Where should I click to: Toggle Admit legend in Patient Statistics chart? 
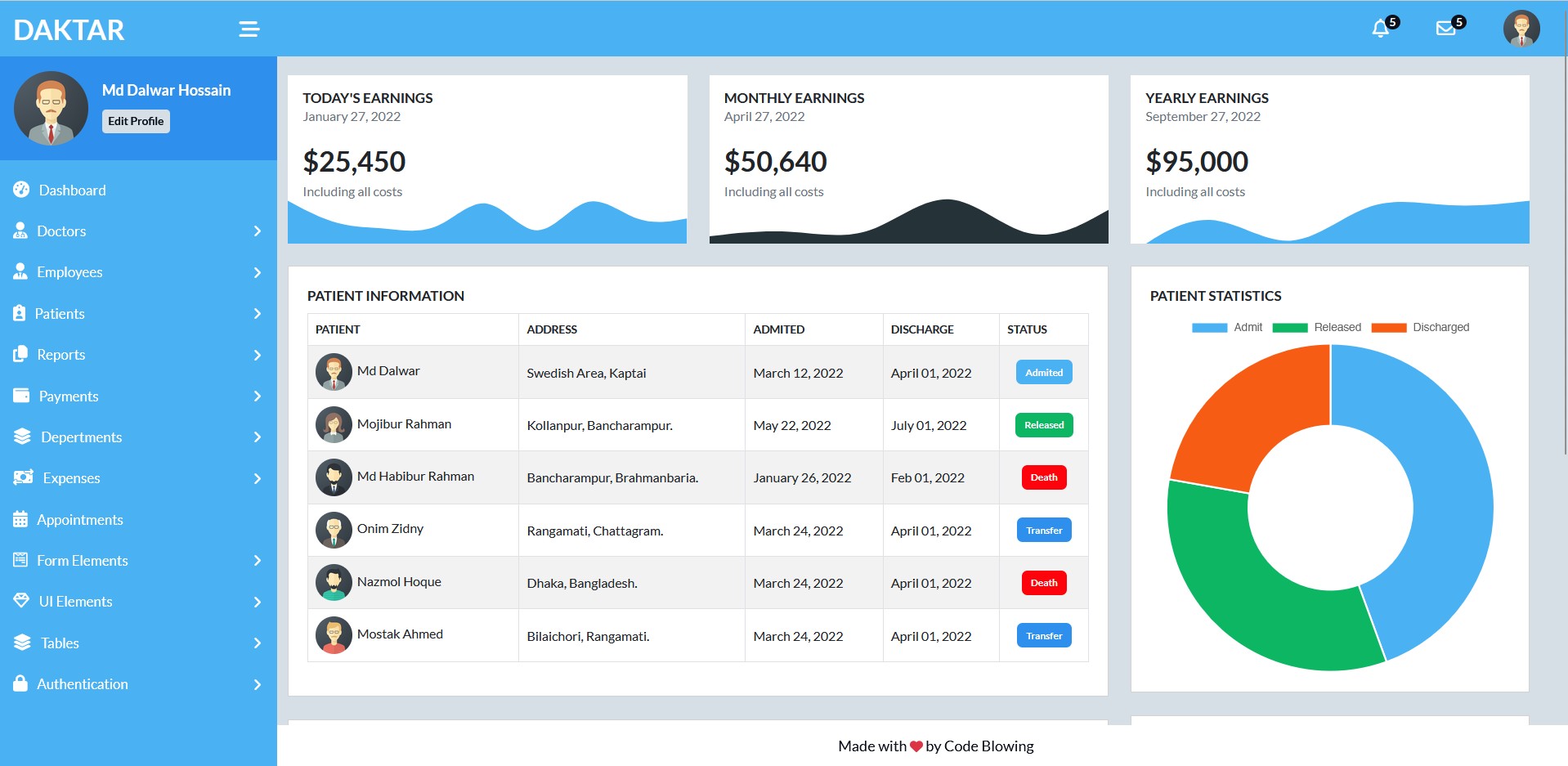pyautogui.click(x=1226, y=328)
